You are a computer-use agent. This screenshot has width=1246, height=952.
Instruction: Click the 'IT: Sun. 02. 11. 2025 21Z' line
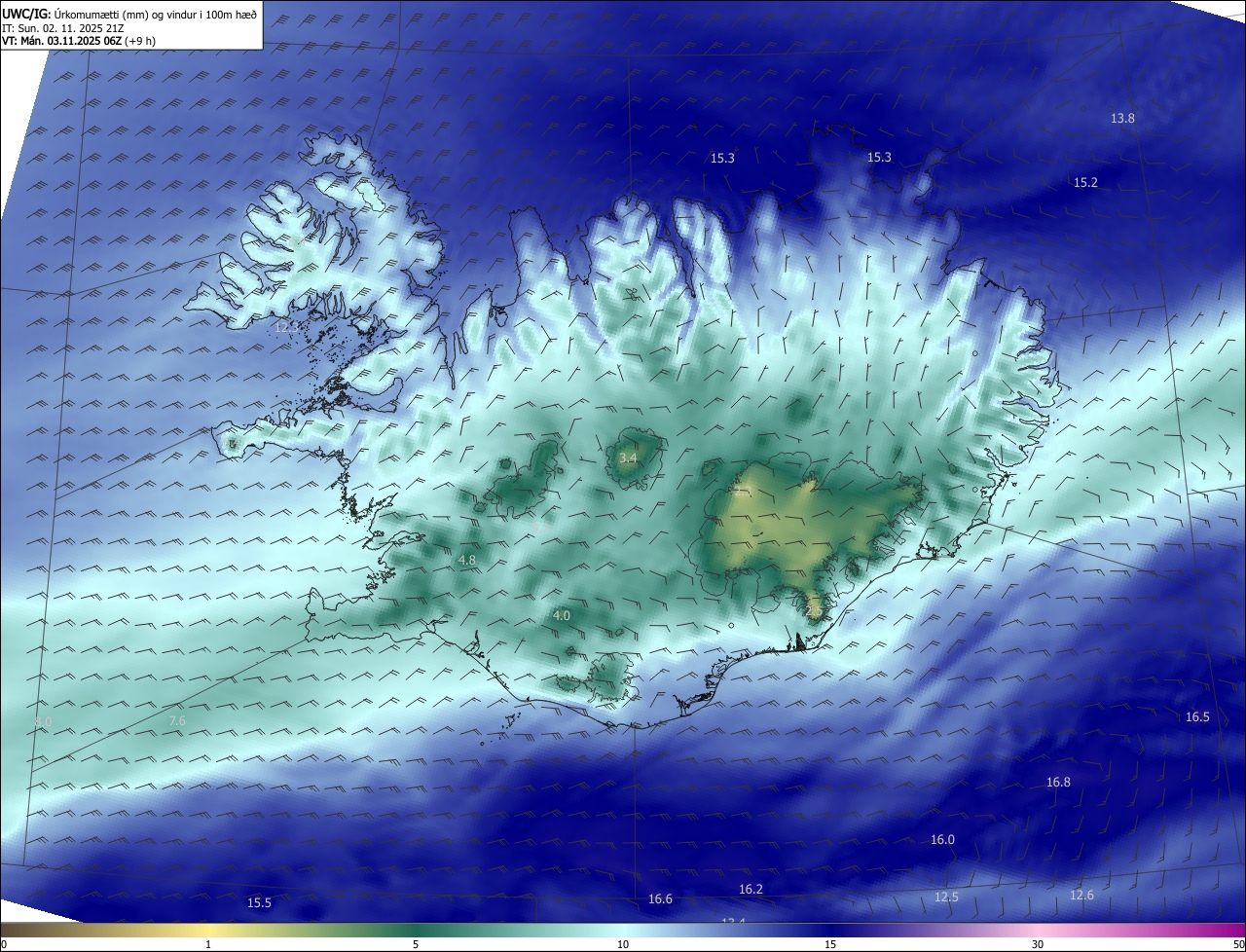click(x=62, y=28)
